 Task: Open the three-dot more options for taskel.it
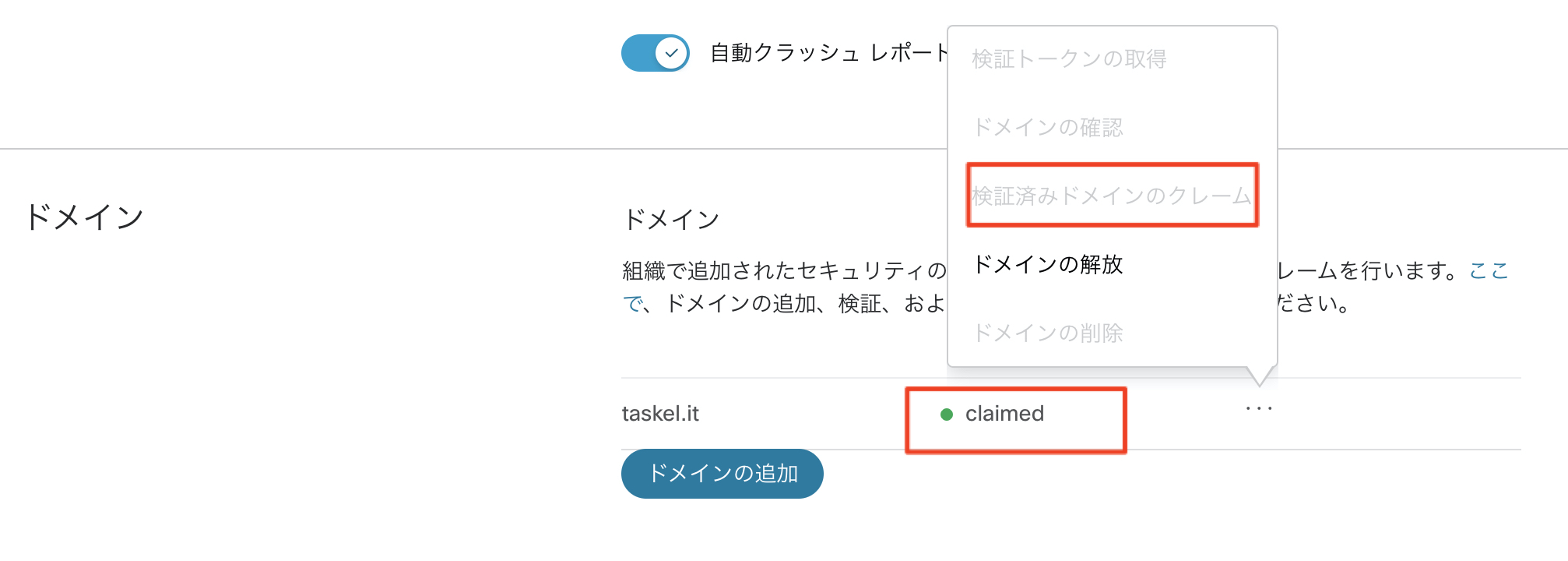1258,408
